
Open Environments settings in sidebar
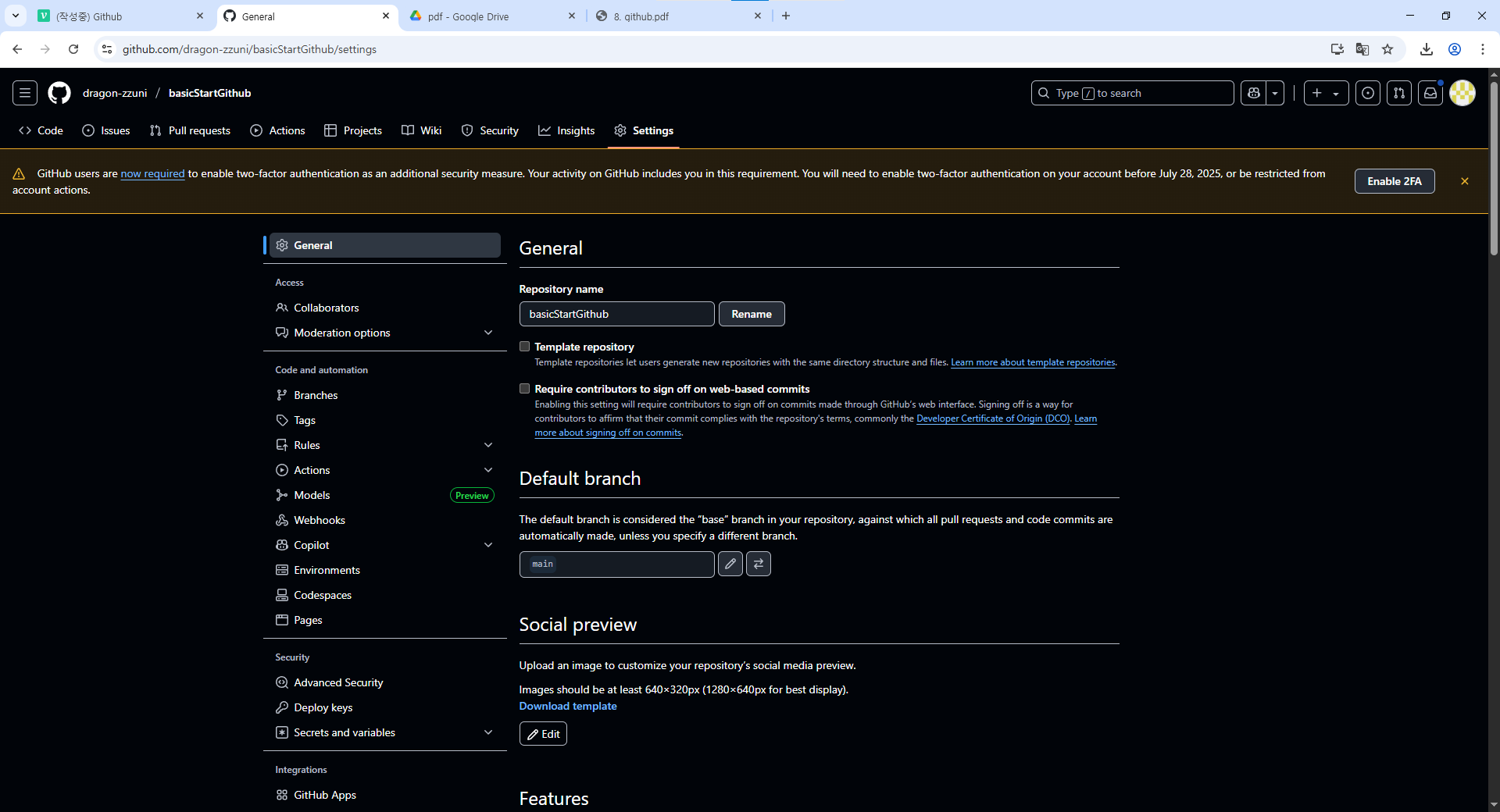click(385, 570)
